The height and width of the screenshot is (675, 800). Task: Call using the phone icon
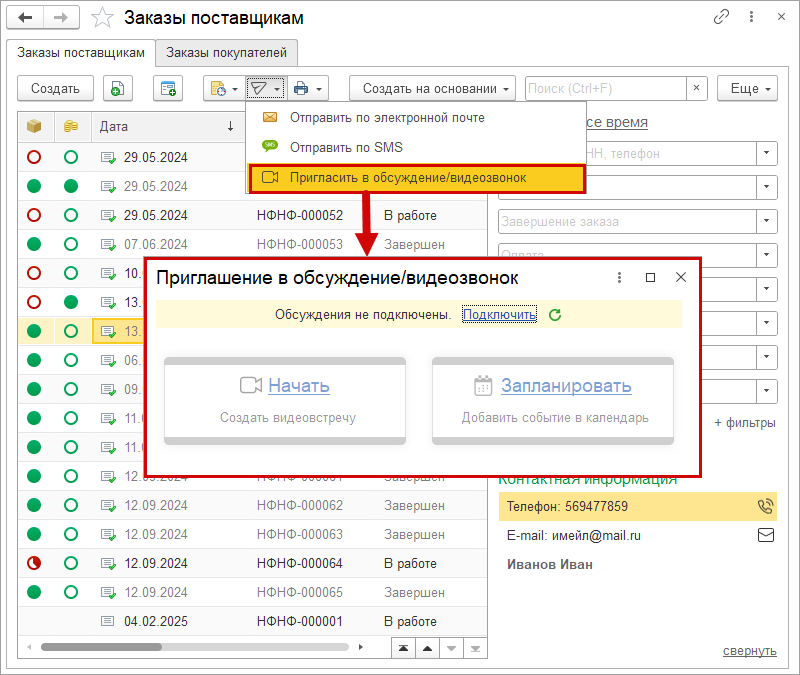[765, 506]
